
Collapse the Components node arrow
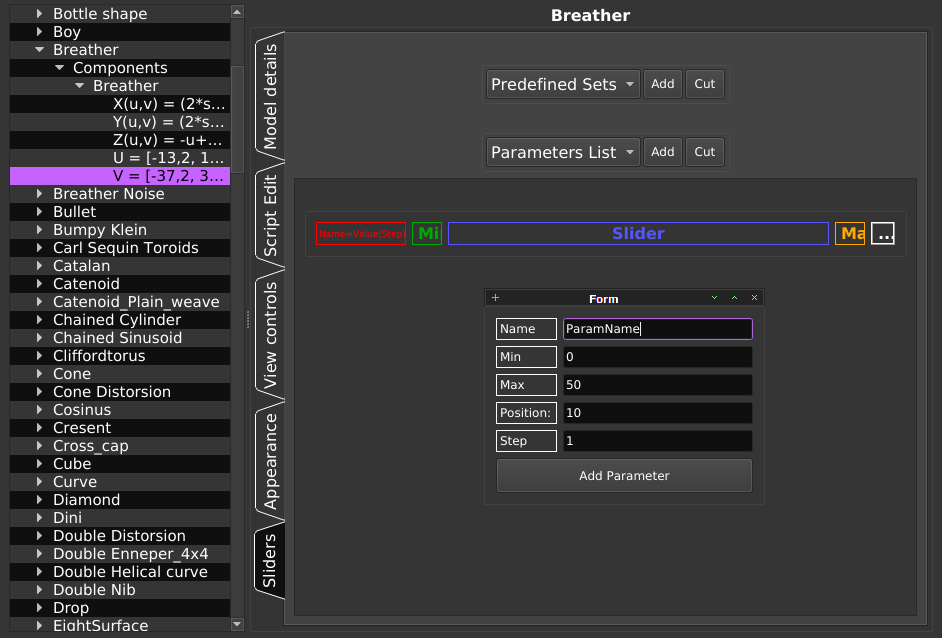pyautogui.click(x=59, y=68)
